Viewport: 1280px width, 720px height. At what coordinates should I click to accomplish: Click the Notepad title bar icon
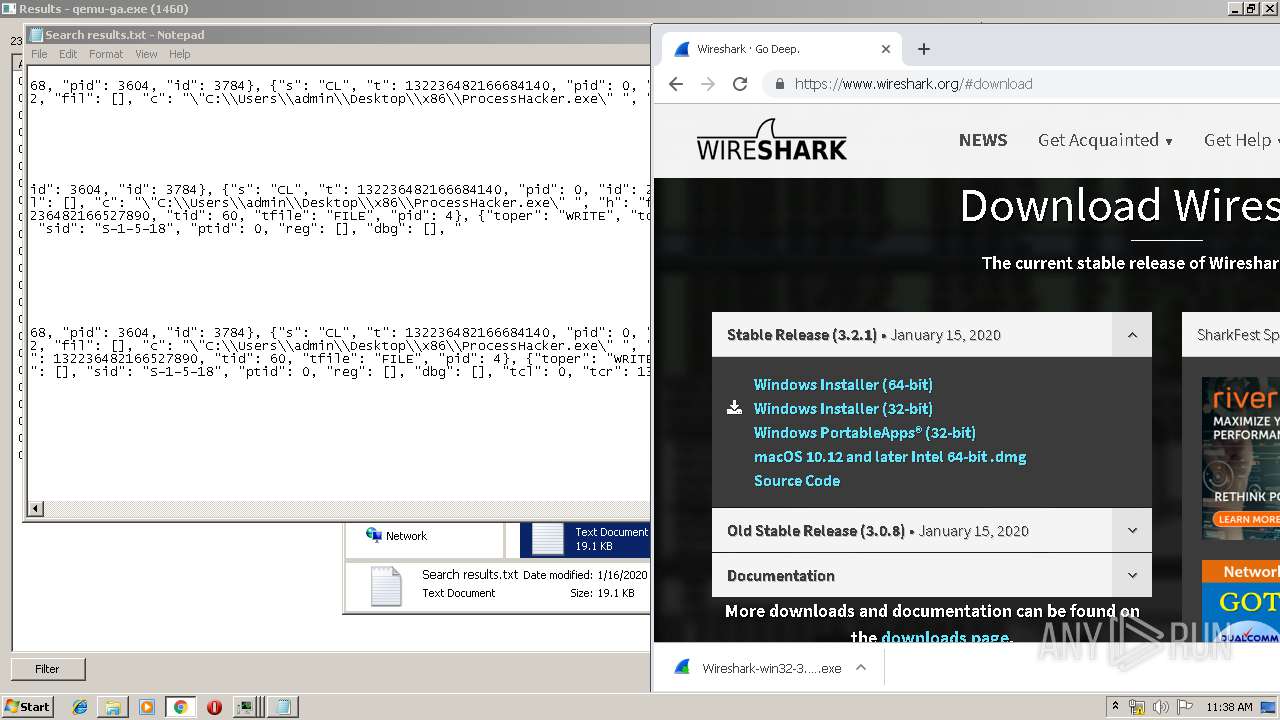[36, 35]
